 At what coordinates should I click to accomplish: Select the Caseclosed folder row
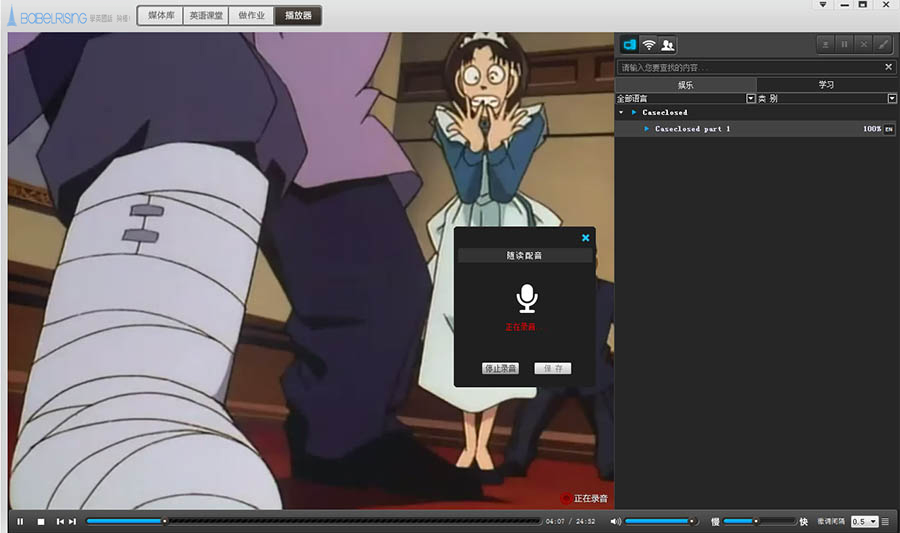(756, 112)
